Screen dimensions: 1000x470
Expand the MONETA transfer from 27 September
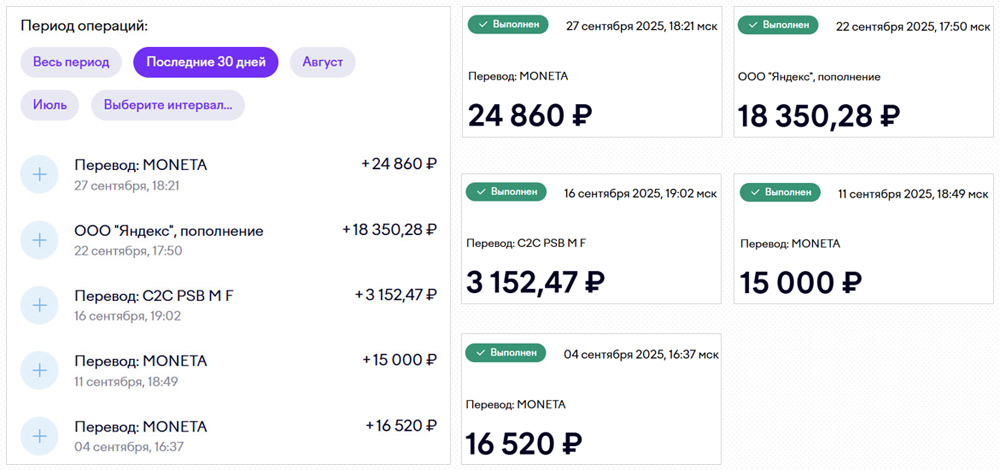(39, 174)
